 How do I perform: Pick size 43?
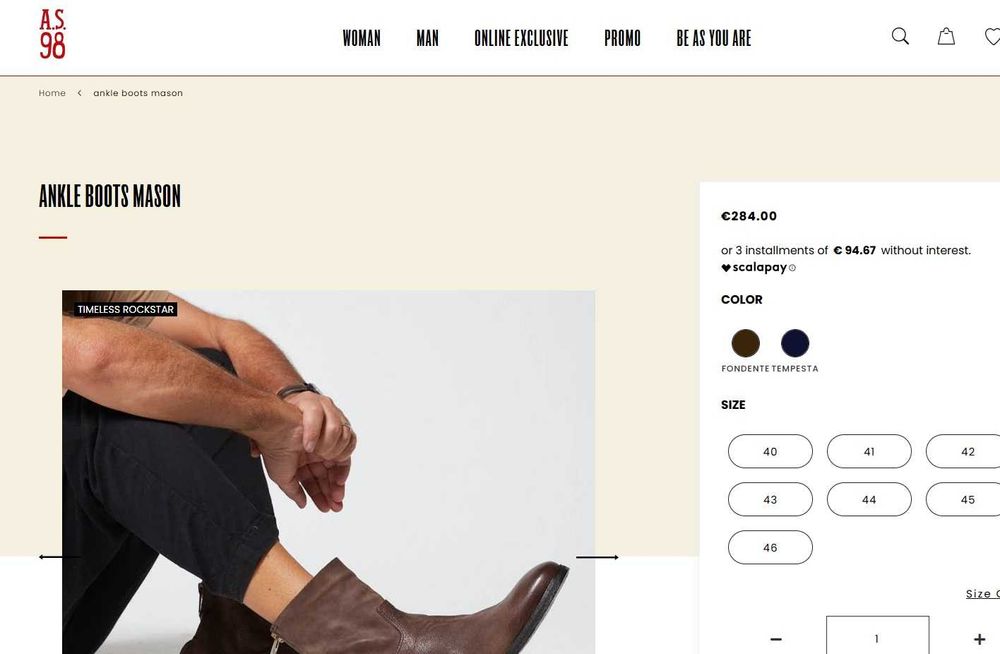click(770, 499)
